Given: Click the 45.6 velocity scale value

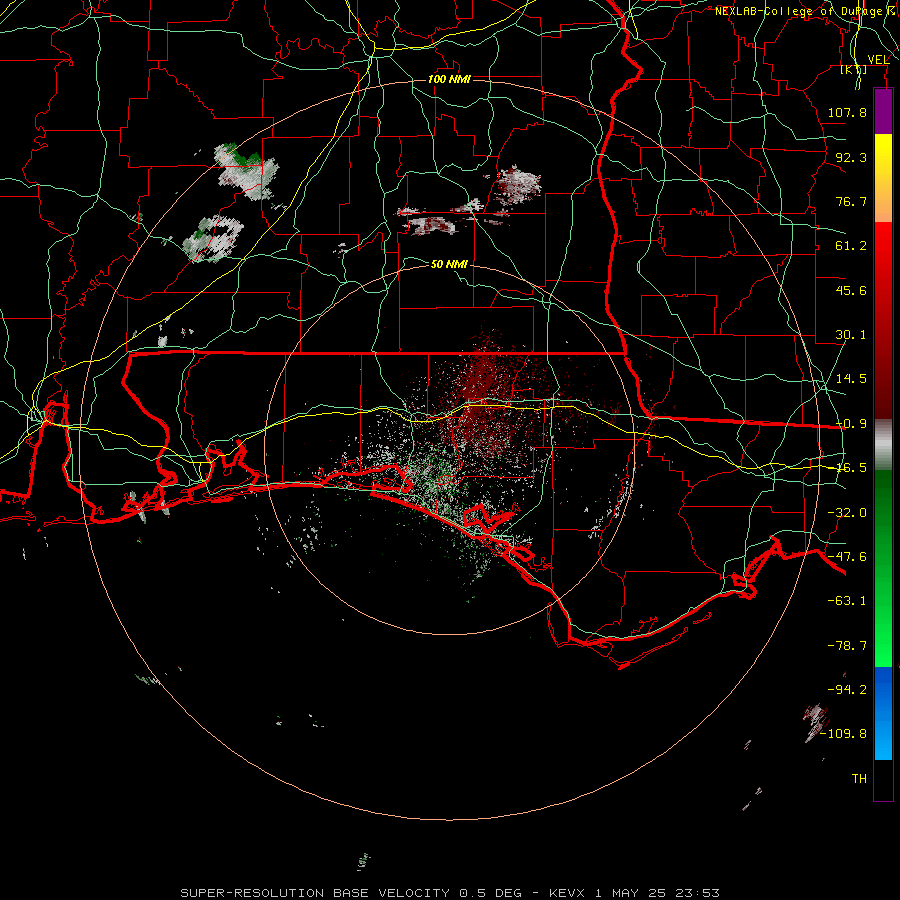Looking at the screenshot, I should (851, 290).
